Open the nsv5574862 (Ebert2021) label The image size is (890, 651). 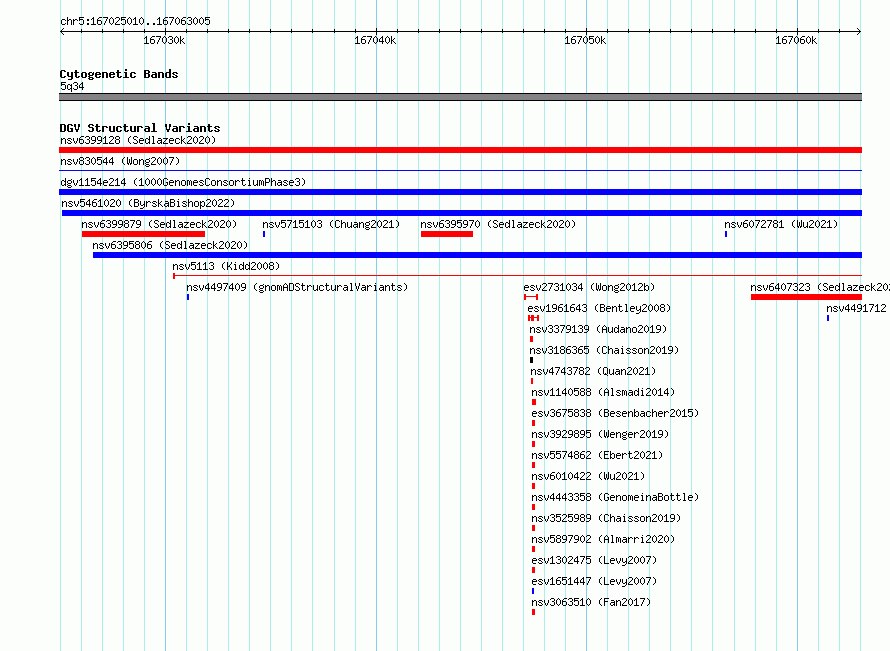(597, 455)
